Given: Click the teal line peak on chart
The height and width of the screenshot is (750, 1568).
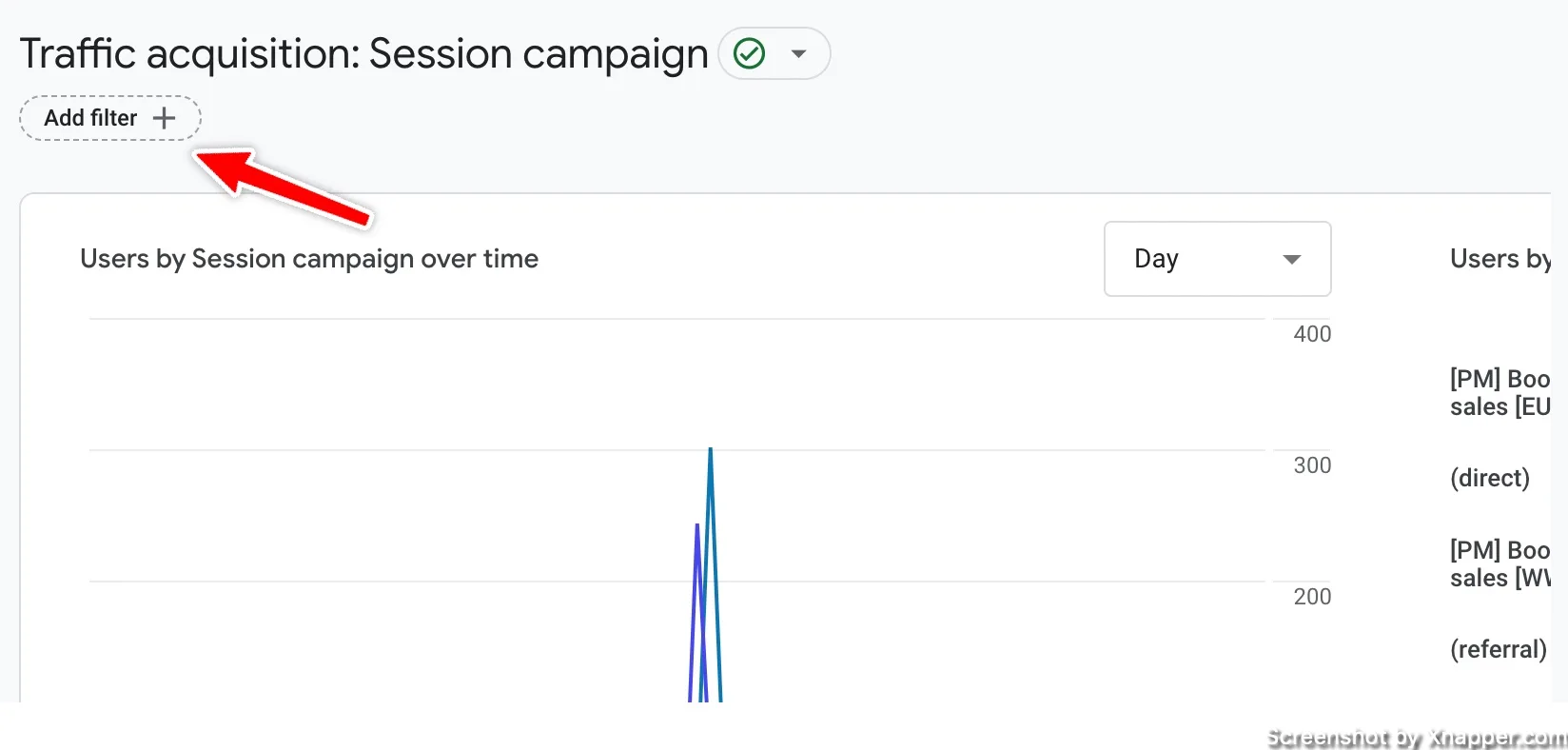Looking at the screenshot, I should pos(711,451).
